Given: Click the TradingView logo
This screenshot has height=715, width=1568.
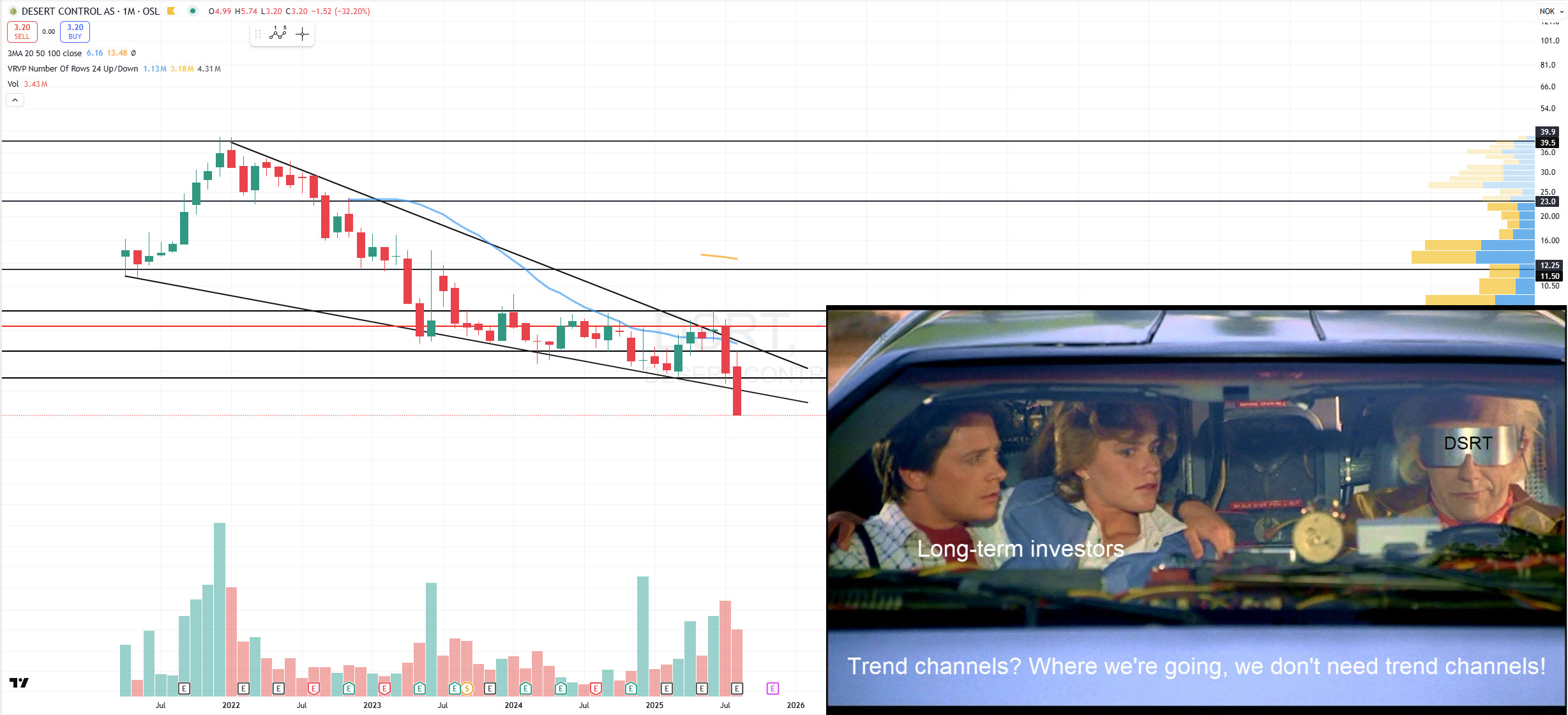Looking at the screenshot, I should (19, 682).
